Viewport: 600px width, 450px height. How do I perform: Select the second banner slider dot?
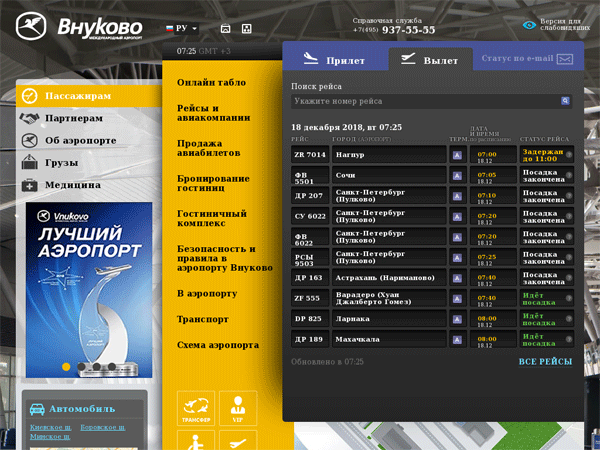[82, 367]
